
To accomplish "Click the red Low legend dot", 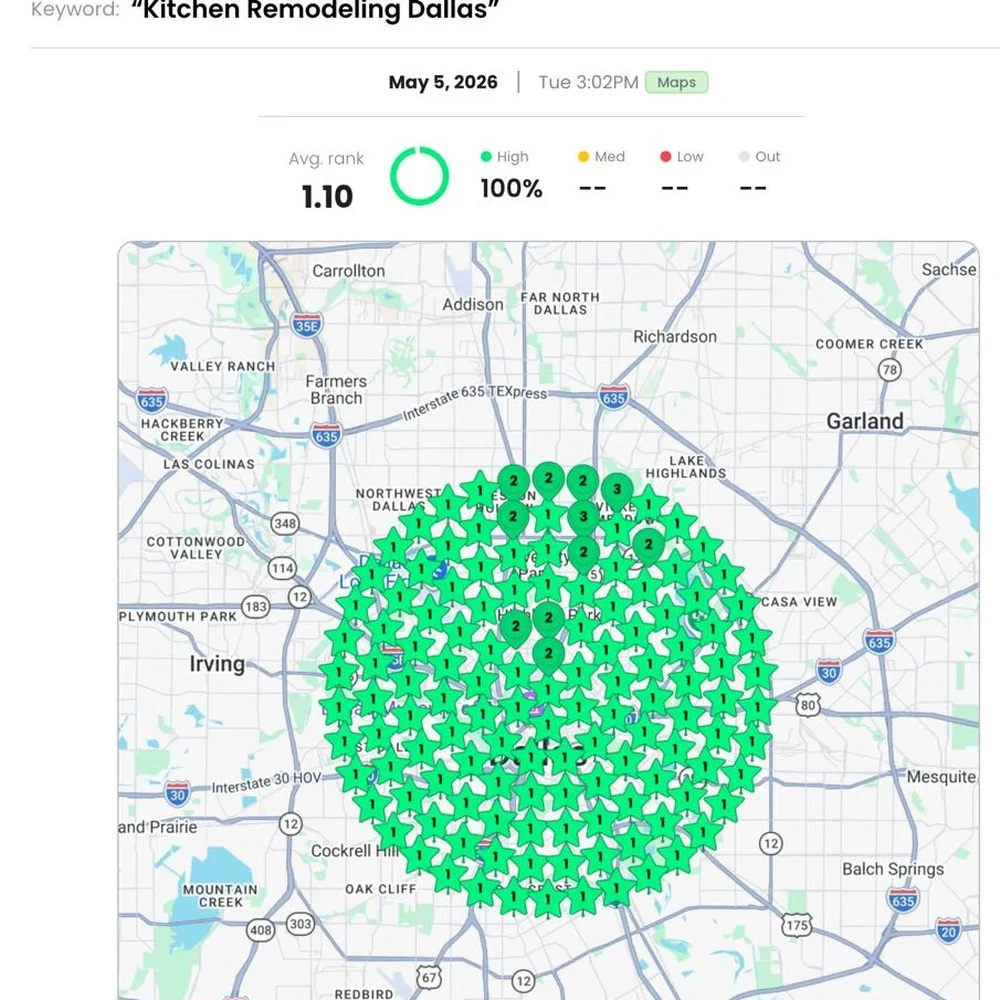I will 665,157.
